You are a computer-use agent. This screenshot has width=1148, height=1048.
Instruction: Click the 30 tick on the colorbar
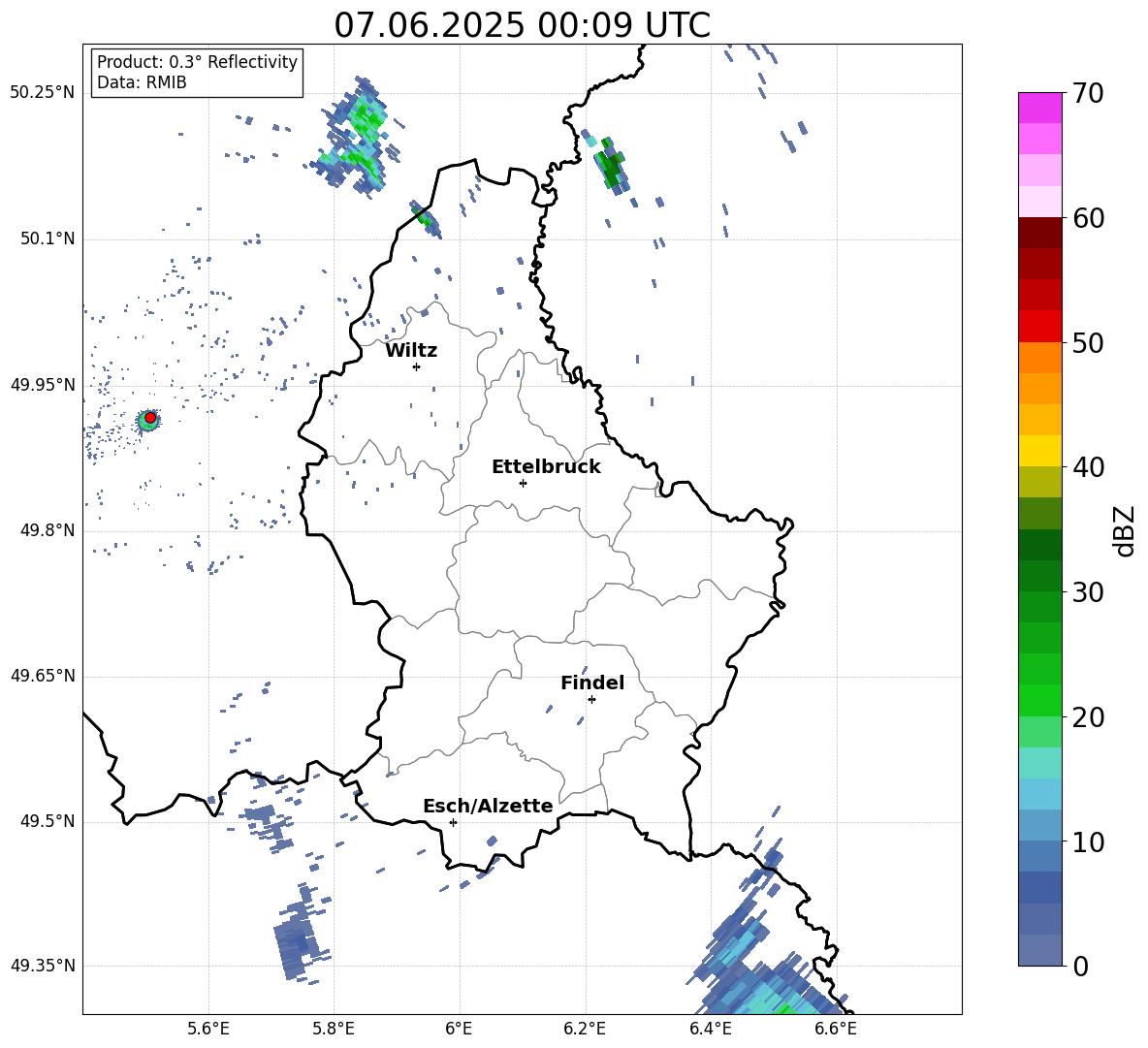pos(1088,592)
